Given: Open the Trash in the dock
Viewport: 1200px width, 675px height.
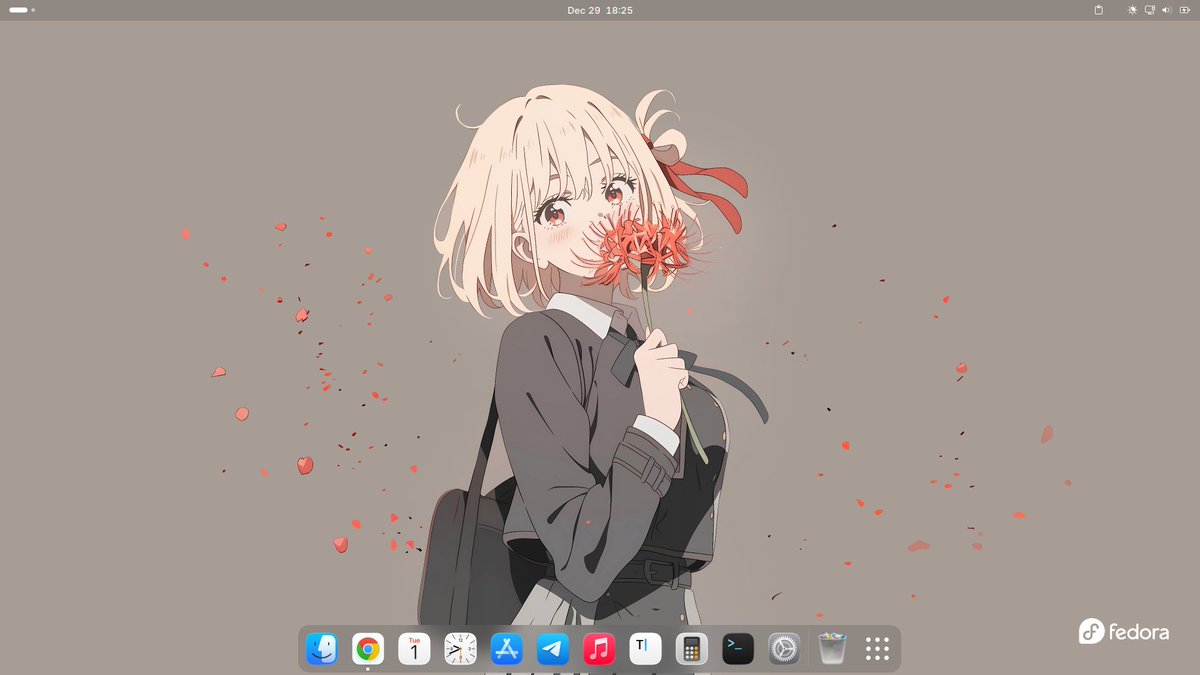Looking at the screenshot, I should tap(831, 649).
